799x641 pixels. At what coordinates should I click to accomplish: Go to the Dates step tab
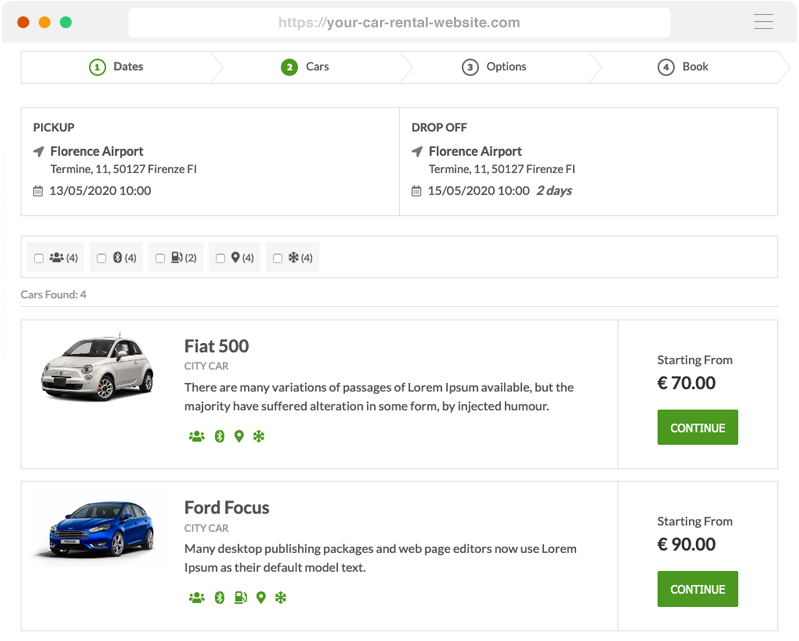pos(117,67)
